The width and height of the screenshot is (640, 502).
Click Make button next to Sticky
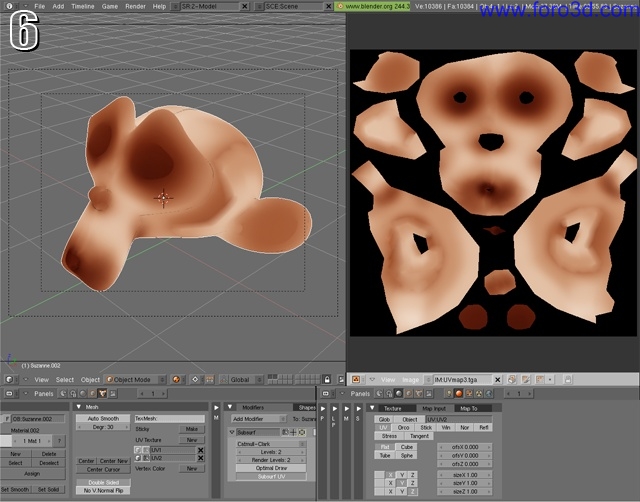coord(192,429)
